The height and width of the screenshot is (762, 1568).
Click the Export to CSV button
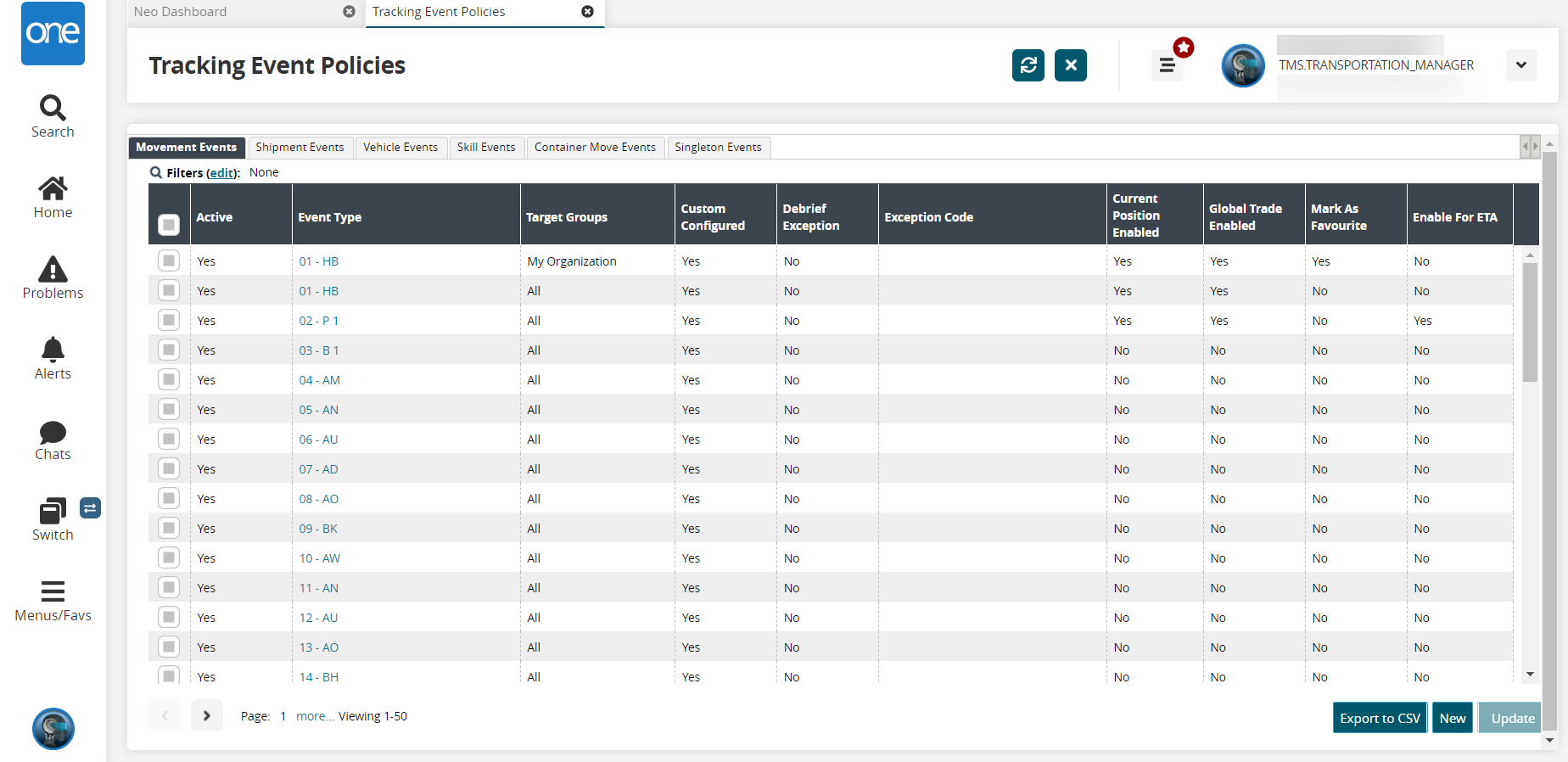click(x=1379, y=718)
